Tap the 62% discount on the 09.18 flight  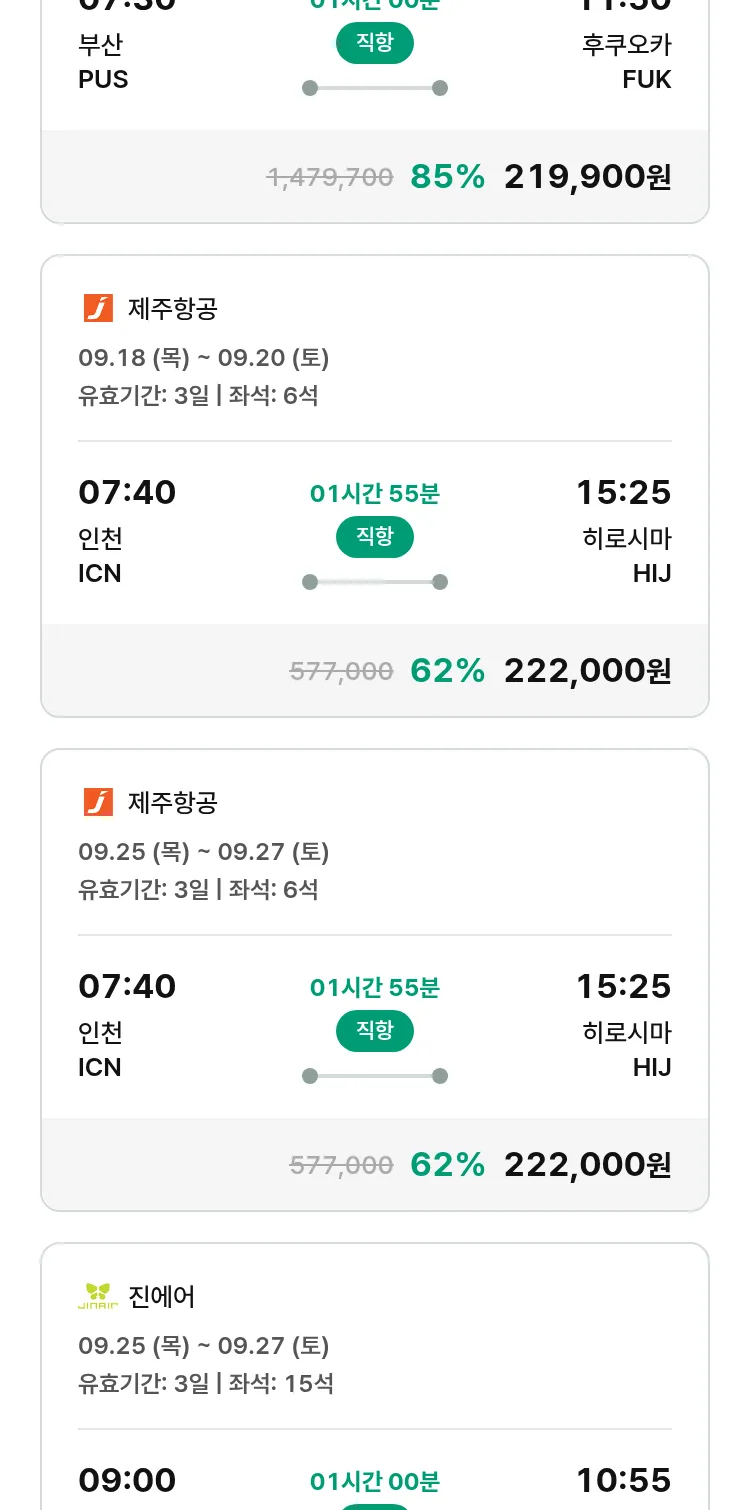click(447, 671)
